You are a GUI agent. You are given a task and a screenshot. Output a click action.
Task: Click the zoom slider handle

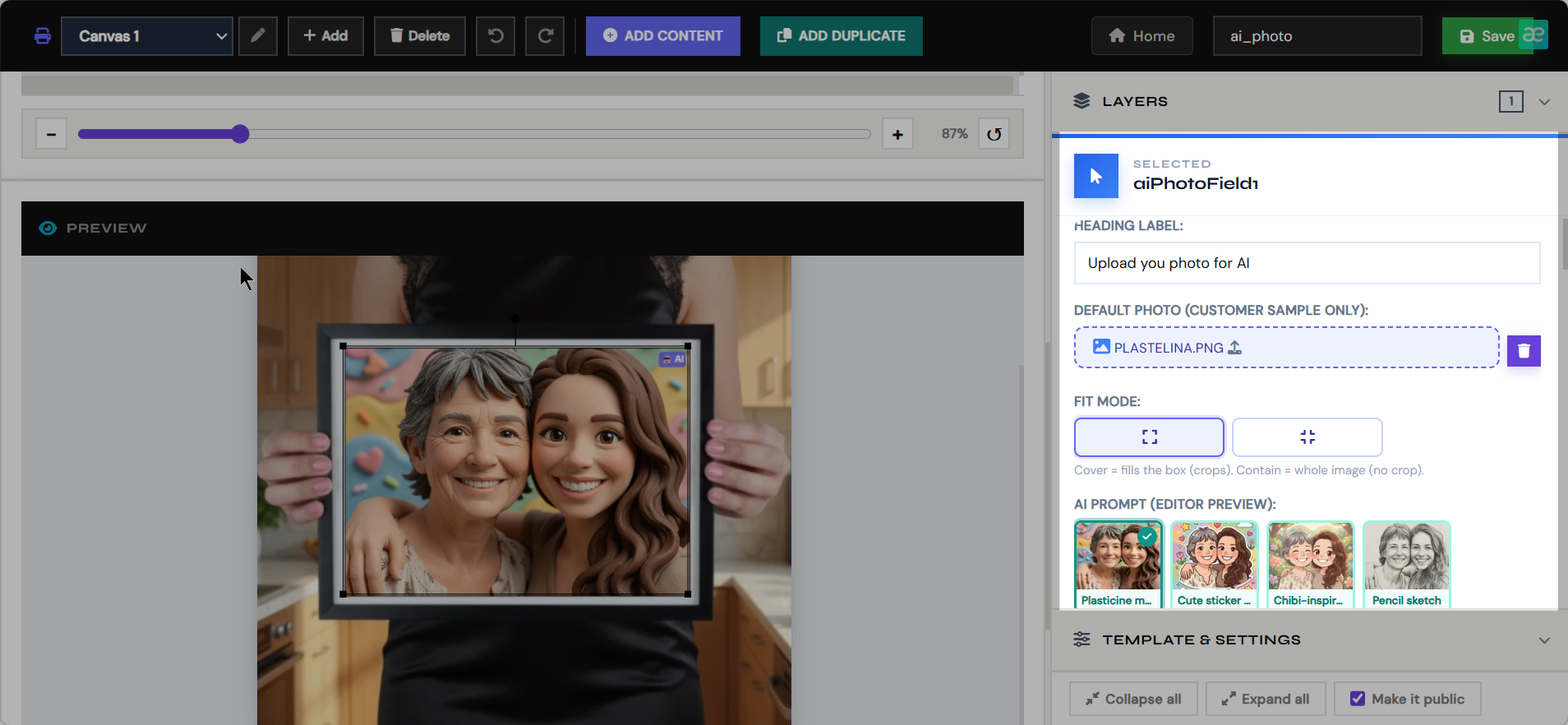(x=240, y=134)
